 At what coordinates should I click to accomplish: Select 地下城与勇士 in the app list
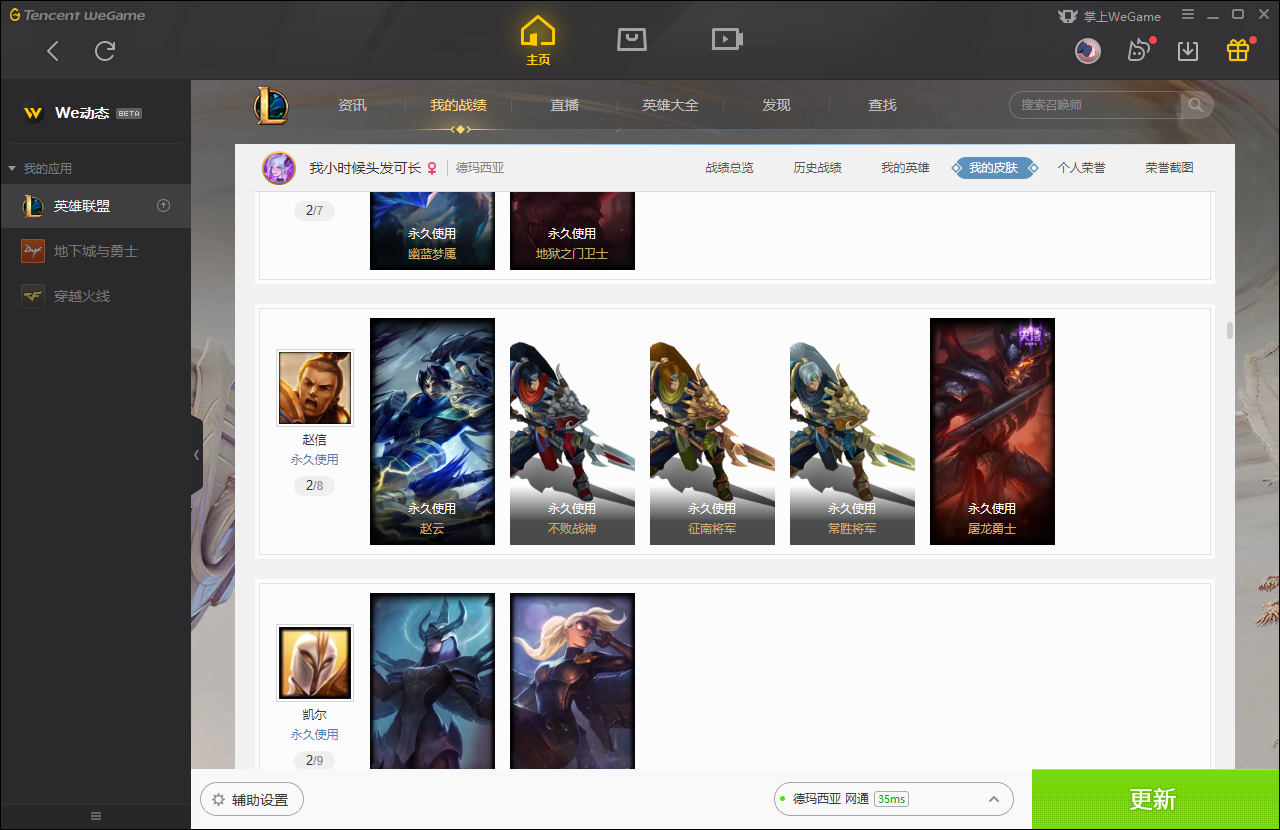click(95, 251)
